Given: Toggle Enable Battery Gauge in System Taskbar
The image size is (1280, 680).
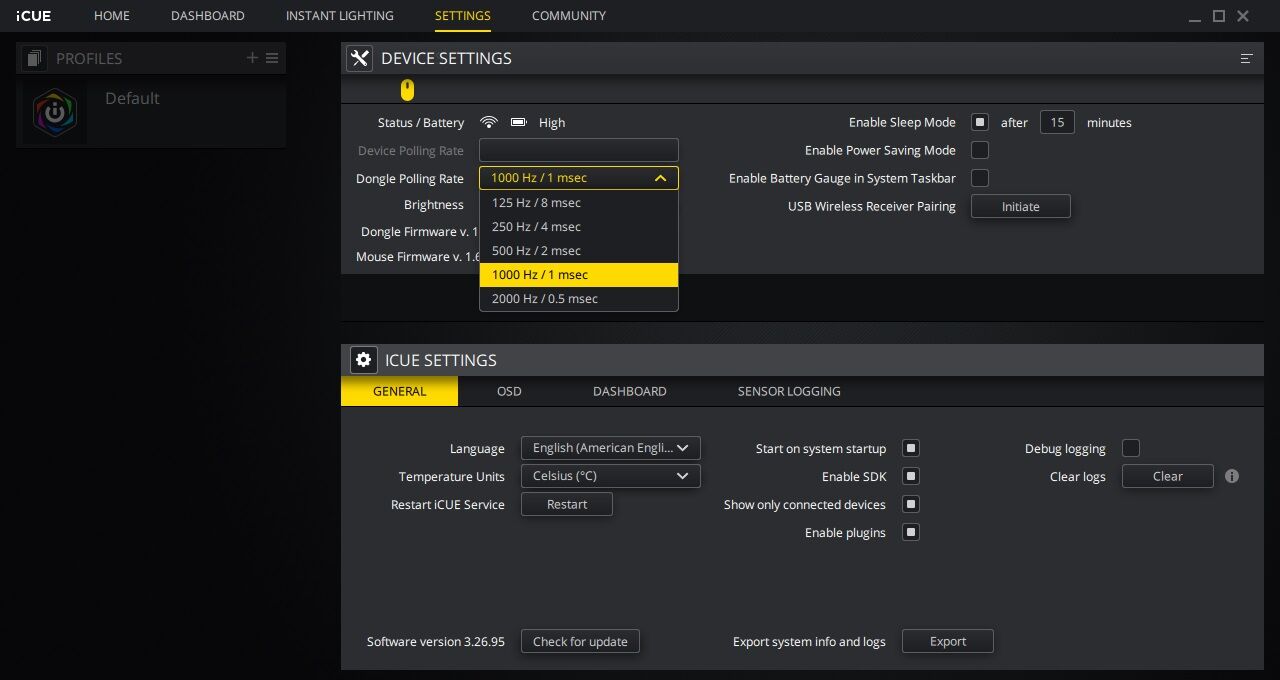Looking at the screenshot, I should coord(980,178).
